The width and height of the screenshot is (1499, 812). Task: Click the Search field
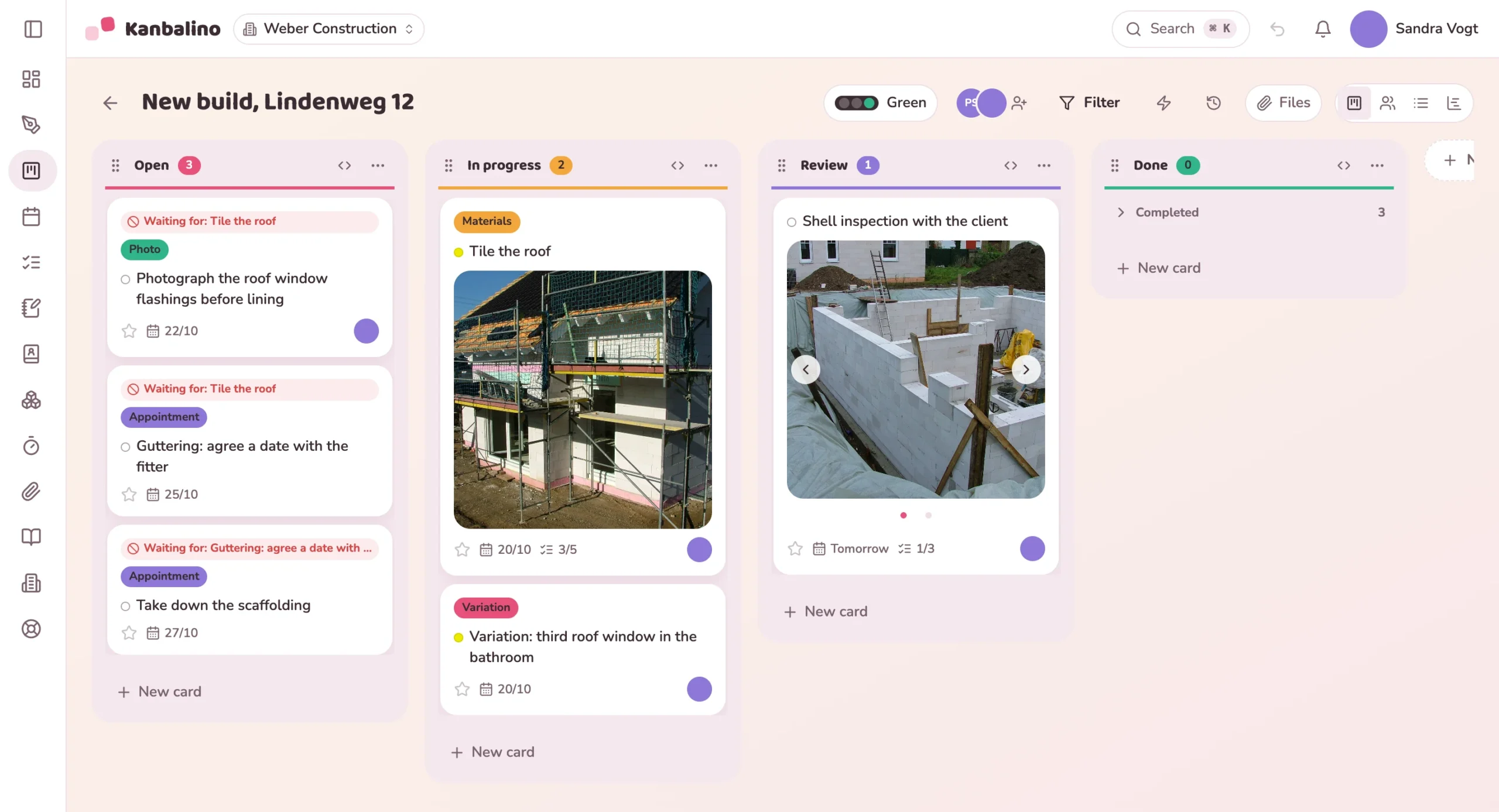click(1180, 29)
